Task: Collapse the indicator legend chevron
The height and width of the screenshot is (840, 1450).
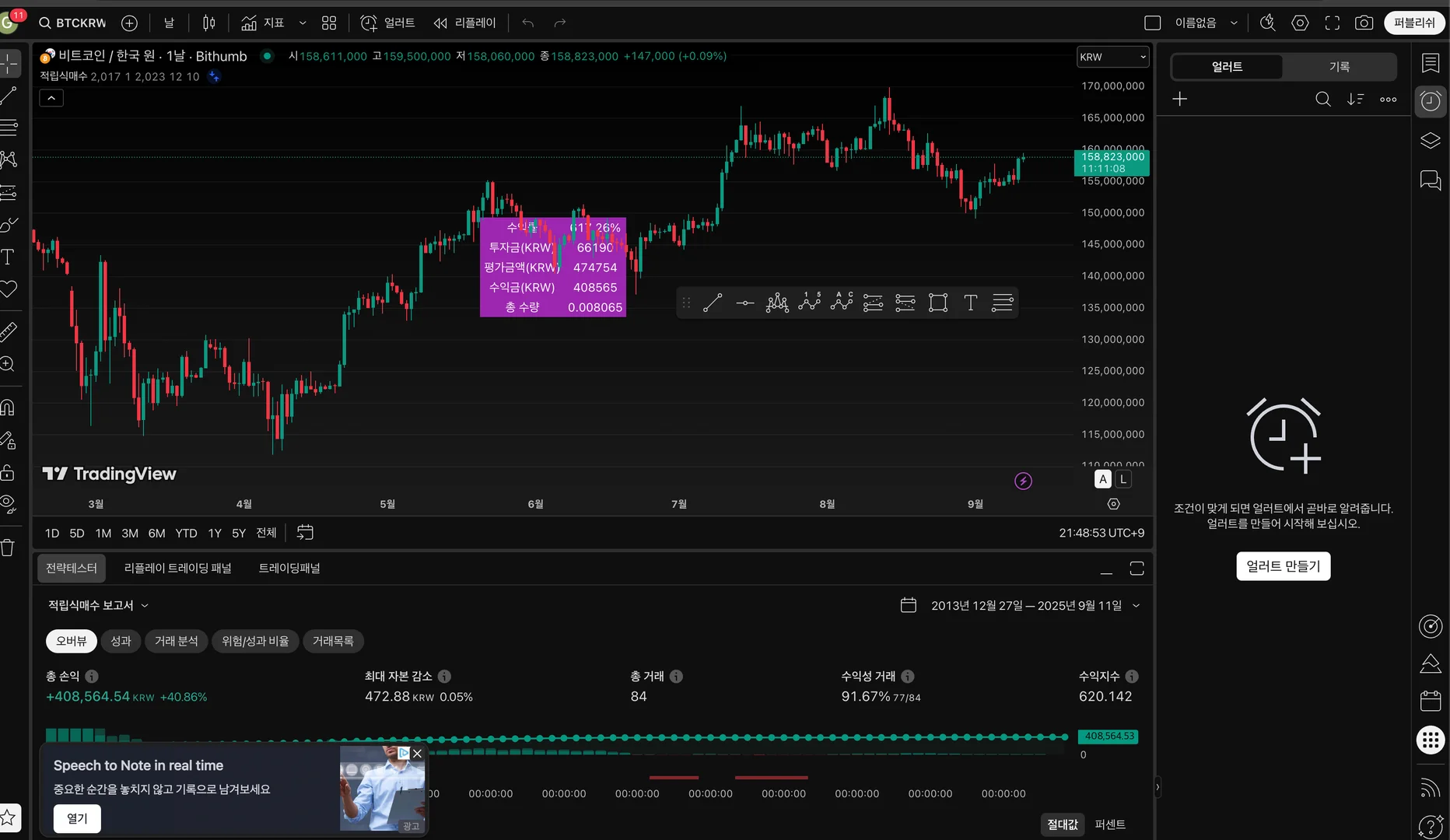Action: 51,98
